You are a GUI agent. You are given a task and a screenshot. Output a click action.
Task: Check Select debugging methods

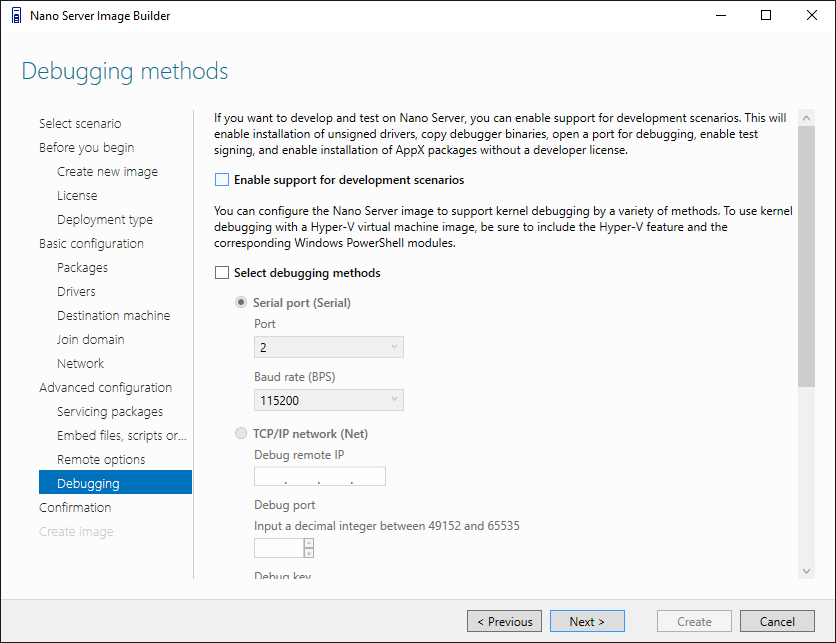[221, 273]
